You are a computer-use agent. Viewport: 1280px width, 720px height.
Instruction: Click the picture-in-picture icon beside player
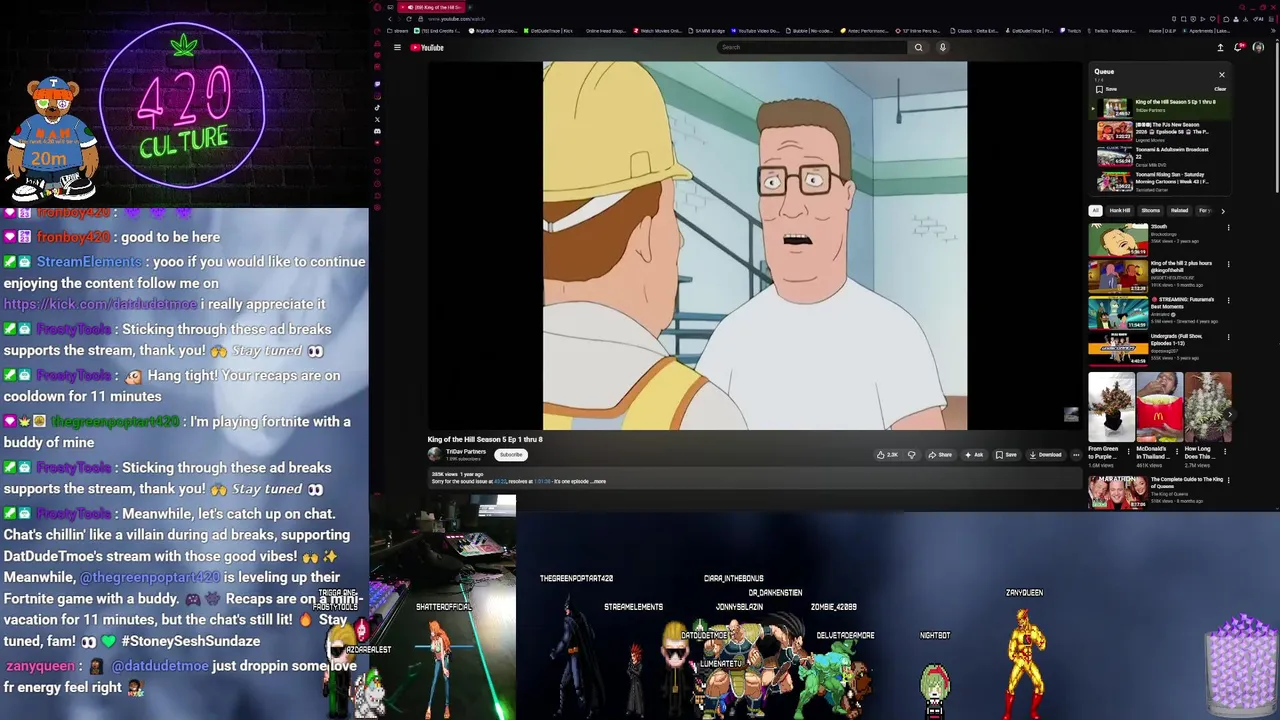pos(1071,414)
